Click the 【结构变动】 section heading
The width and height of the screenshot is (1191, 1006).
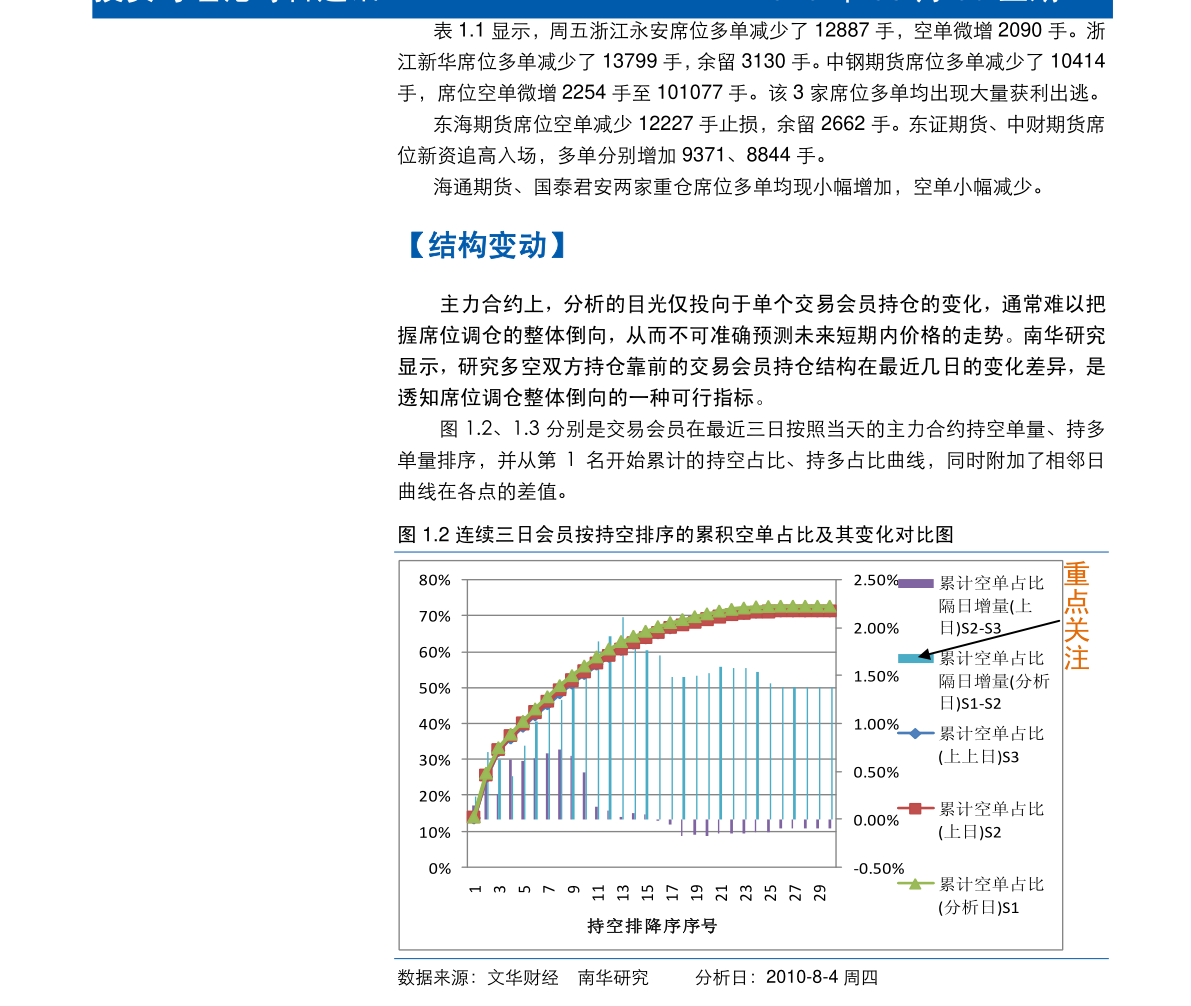click(x=489, y=245)
